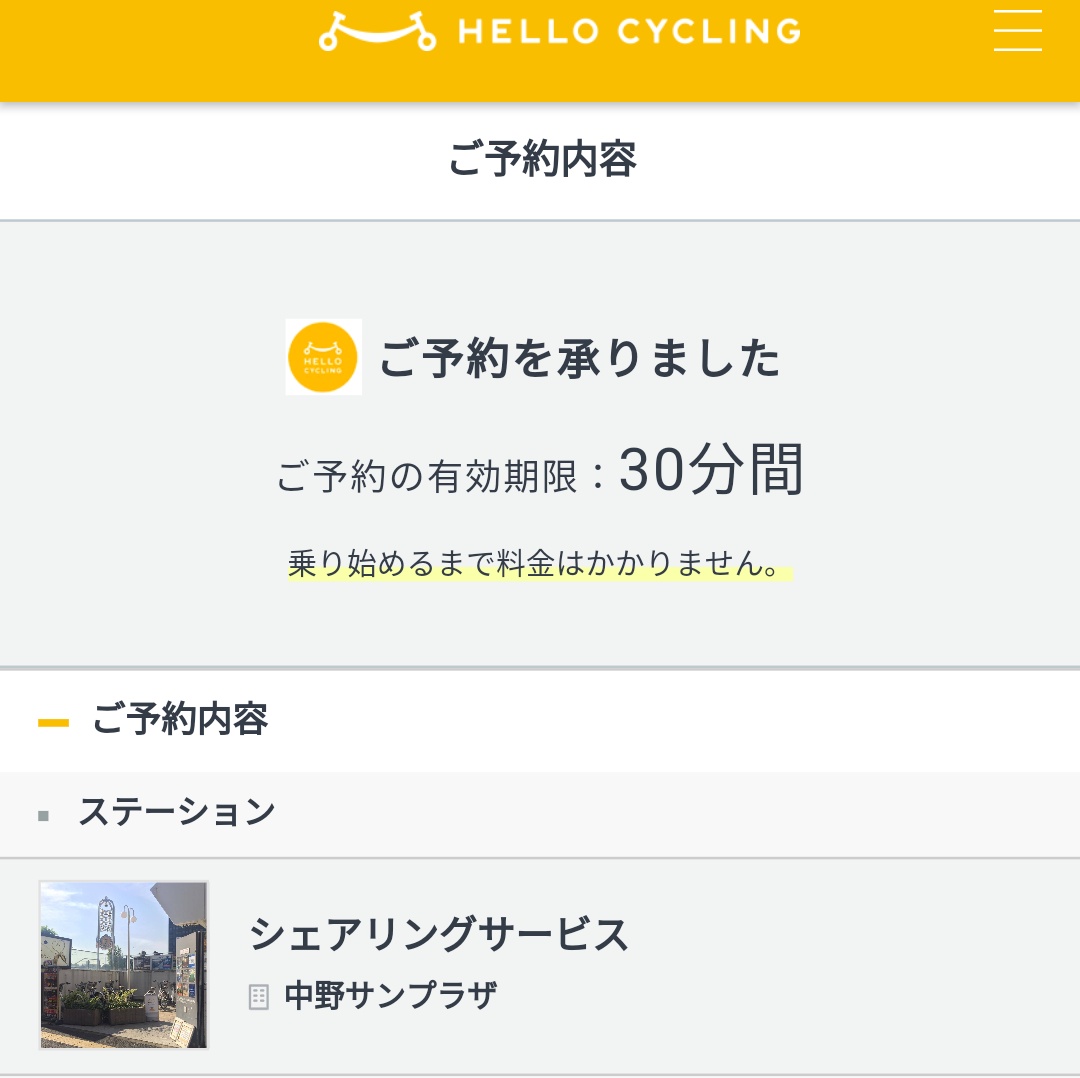Click the ステーション section header
Screen dimensions: 1080x1078
[540, 814]
